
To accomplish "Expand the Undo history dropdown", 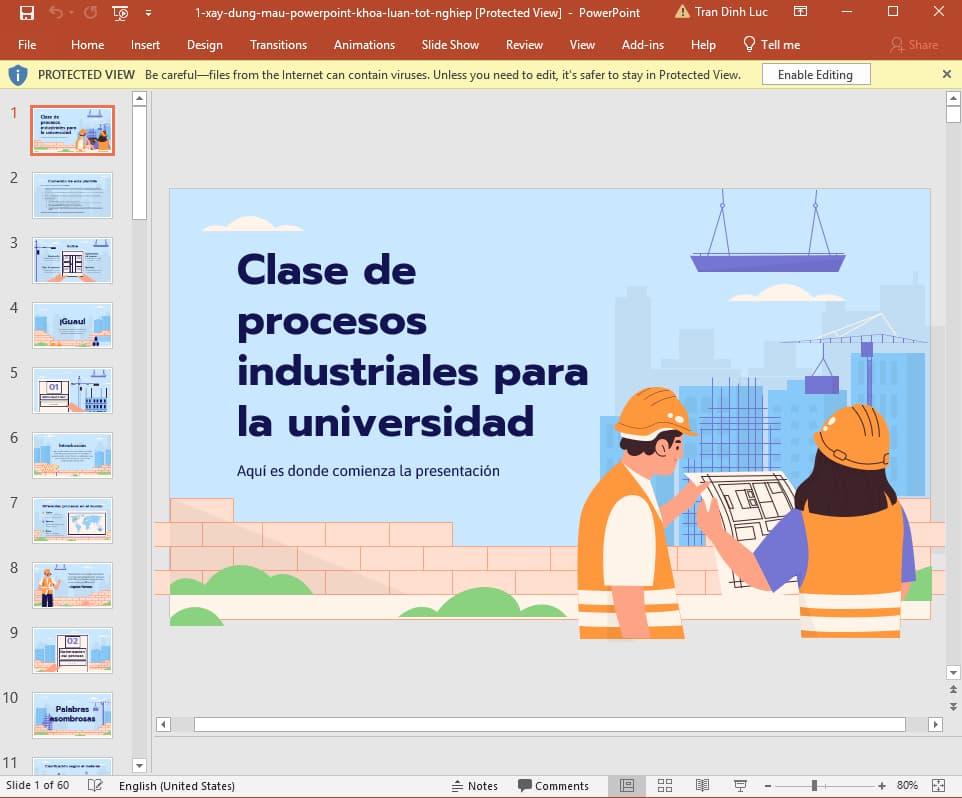I will [x=70, y=13].
